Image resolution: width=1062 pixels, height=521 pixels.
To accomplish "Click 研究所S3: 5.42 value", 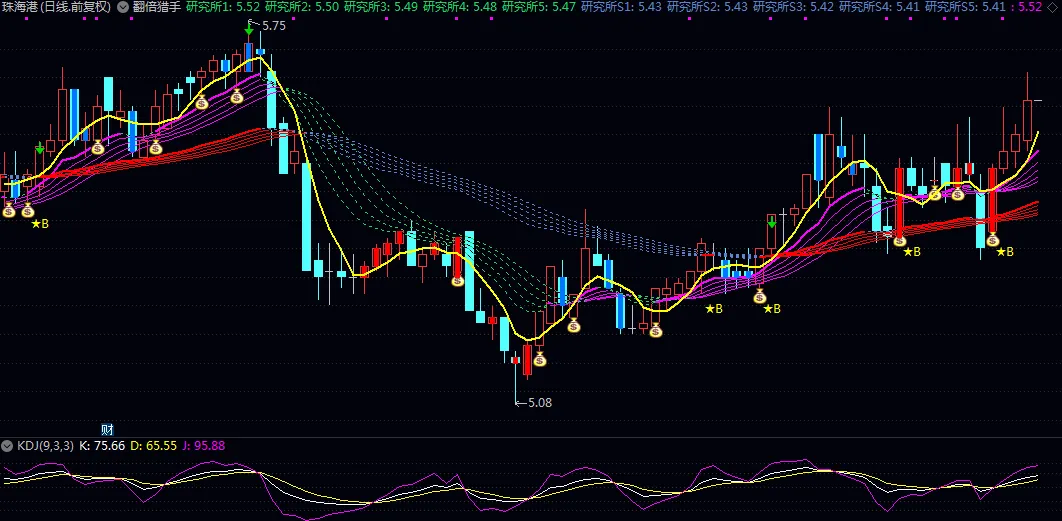I will (794, 7).
